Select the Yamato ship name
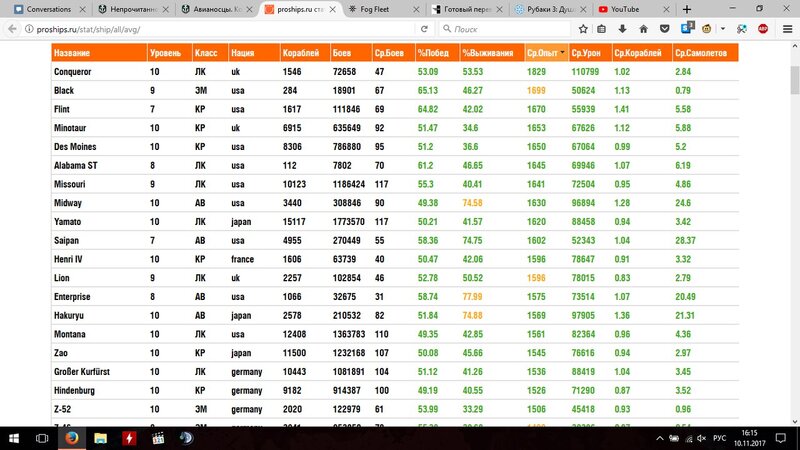Screen dimensions: 800x450 pyautogui.click(x=67, y=222)
